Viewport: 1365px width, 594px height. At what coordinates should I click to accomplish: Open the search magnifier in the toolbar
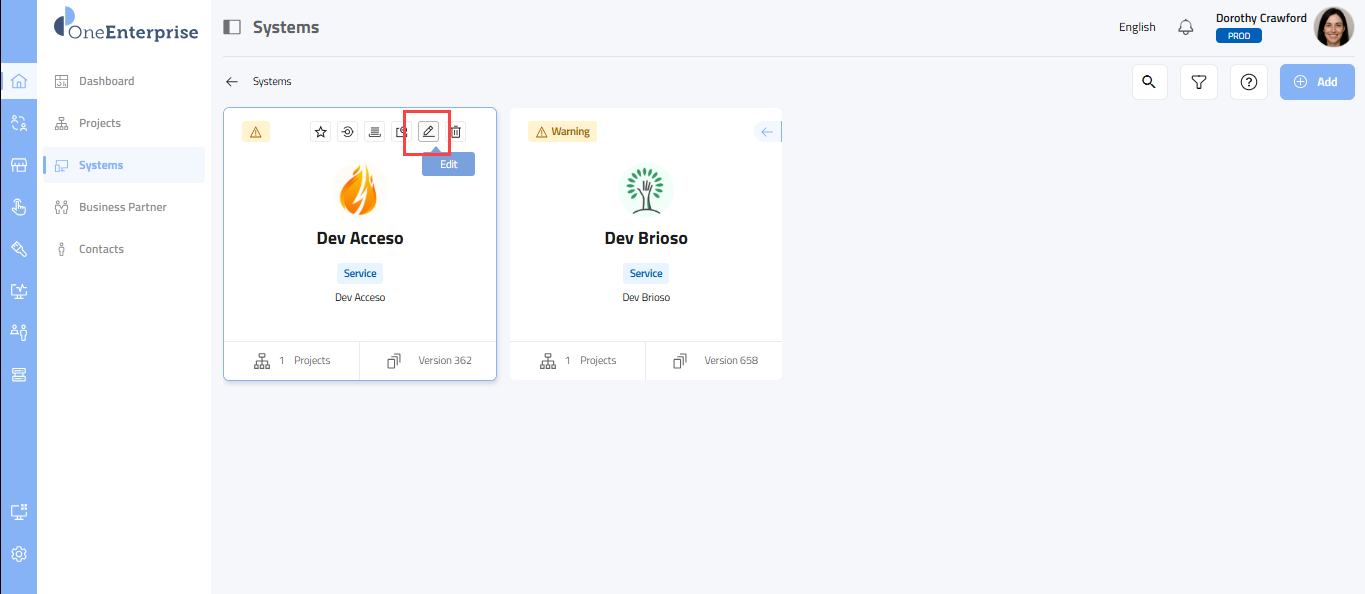[x=1149, y=82]
